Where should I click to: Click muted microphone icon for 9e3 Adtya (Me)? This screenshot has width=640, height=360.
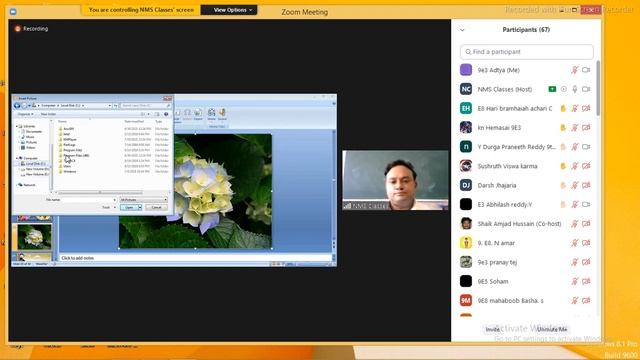pos(575,70)
